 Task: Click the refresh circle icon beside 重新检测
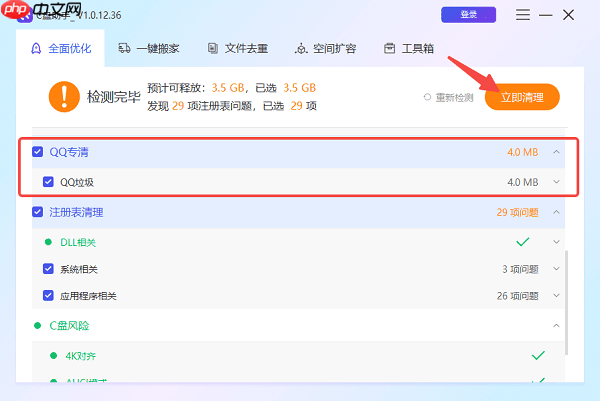[427, 97]
